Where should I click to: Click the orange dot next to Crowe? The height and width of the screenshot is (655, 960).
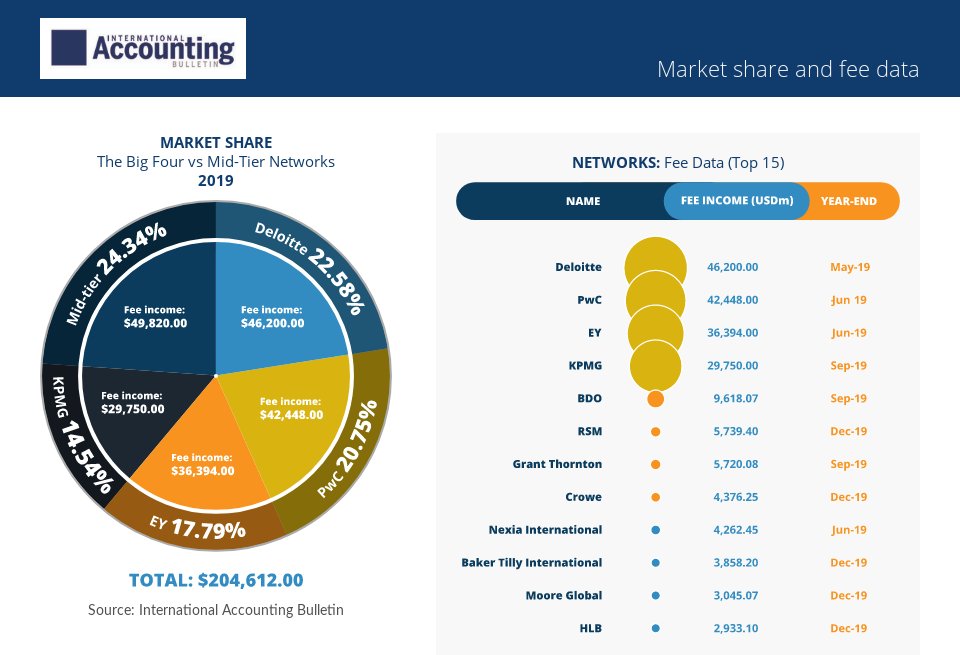point(656,497)
